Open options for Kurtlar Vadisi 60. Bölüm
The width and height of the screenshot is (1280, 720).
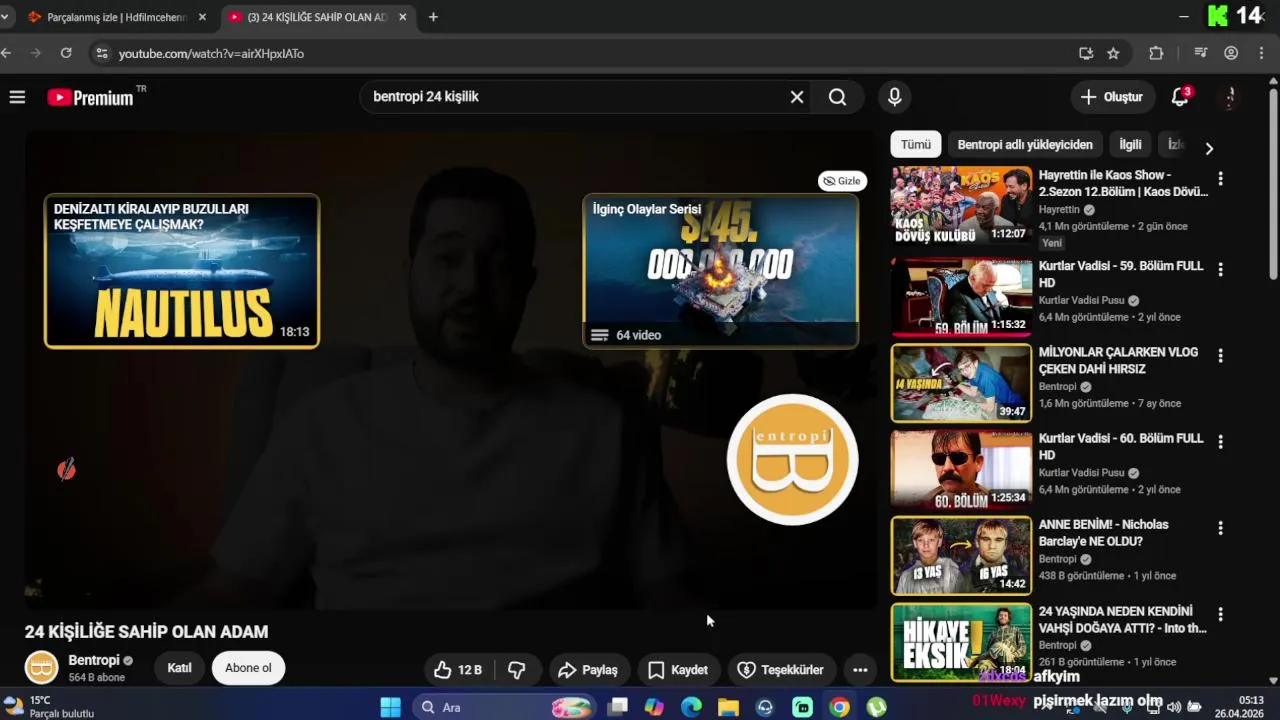1220,442
